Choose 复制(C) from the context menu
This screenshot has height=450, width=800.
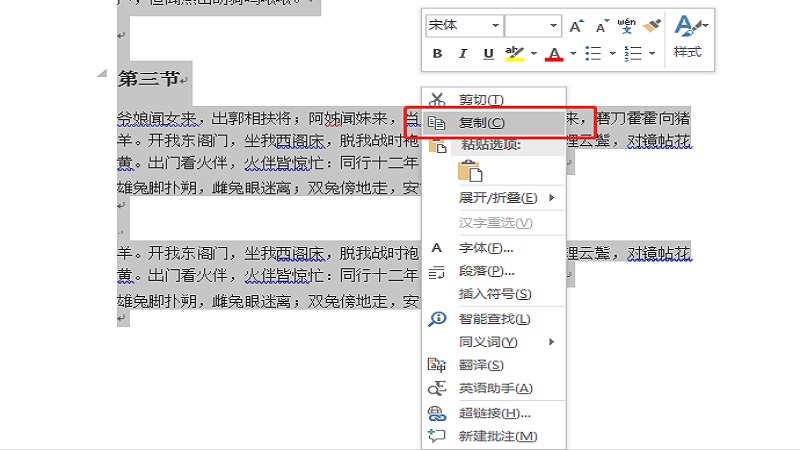[x=481, y=123]
